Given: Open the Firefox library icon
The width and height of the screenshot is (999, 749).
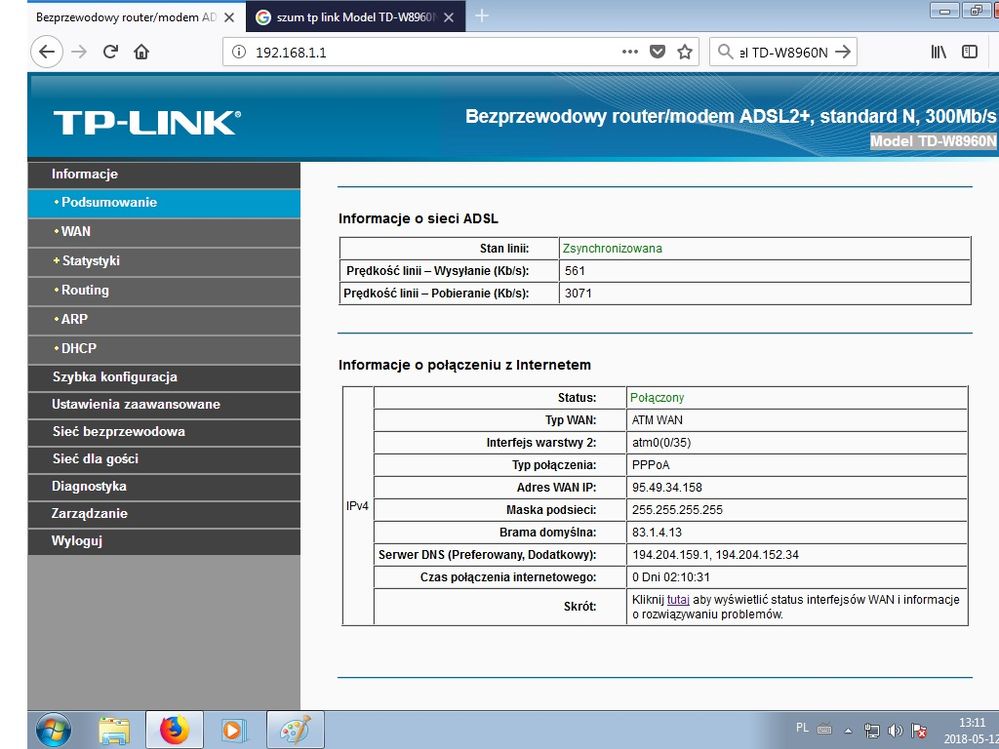Looking at the screenshot, I should [x=938, y=52].
